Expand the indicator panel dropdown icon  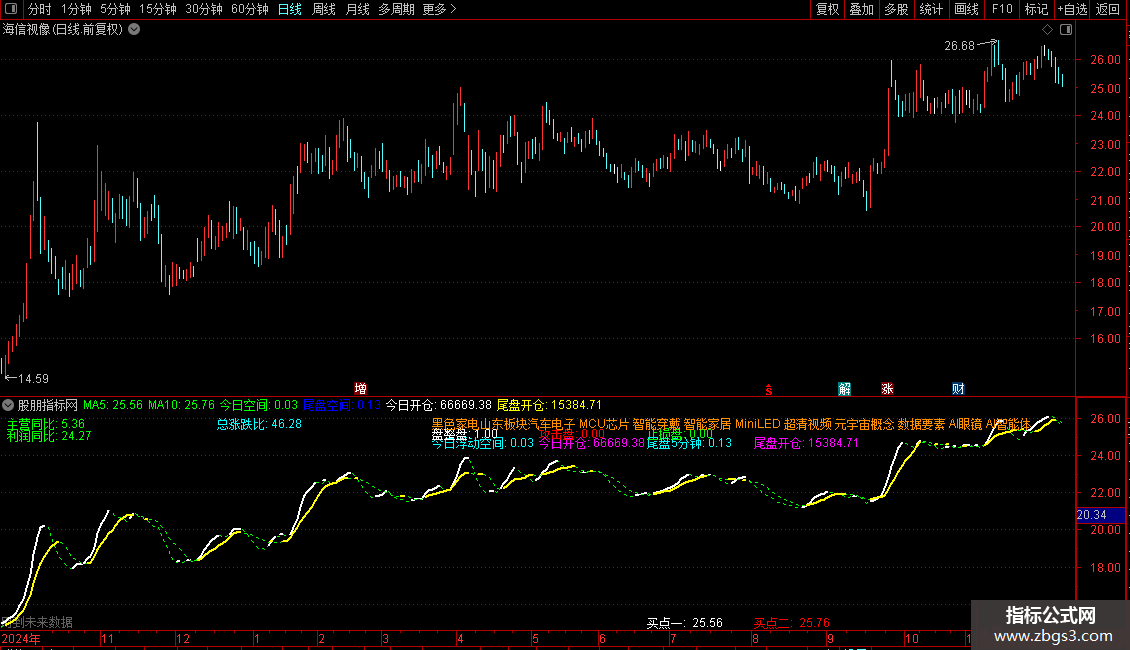click(x=8, y=405)
